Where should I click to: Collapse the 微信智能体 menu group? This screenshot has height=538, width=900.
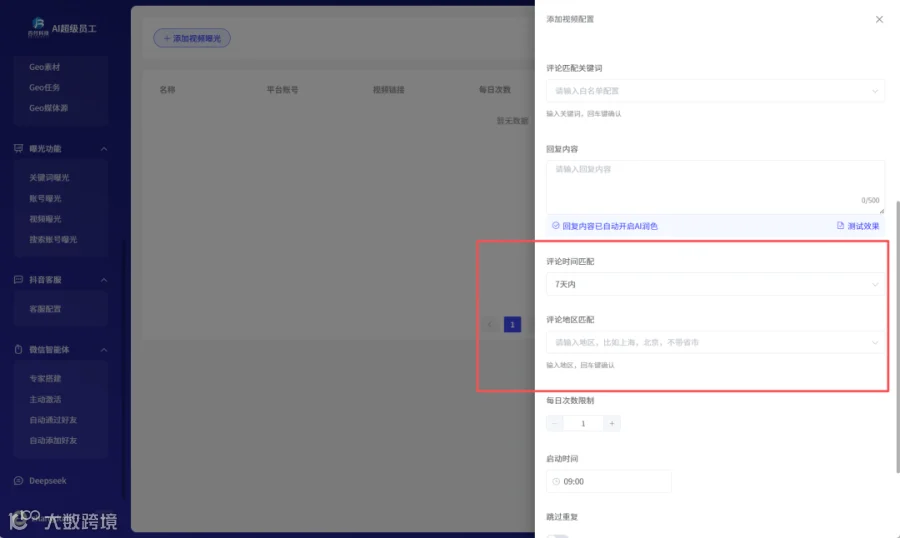(x=104, y=349)
